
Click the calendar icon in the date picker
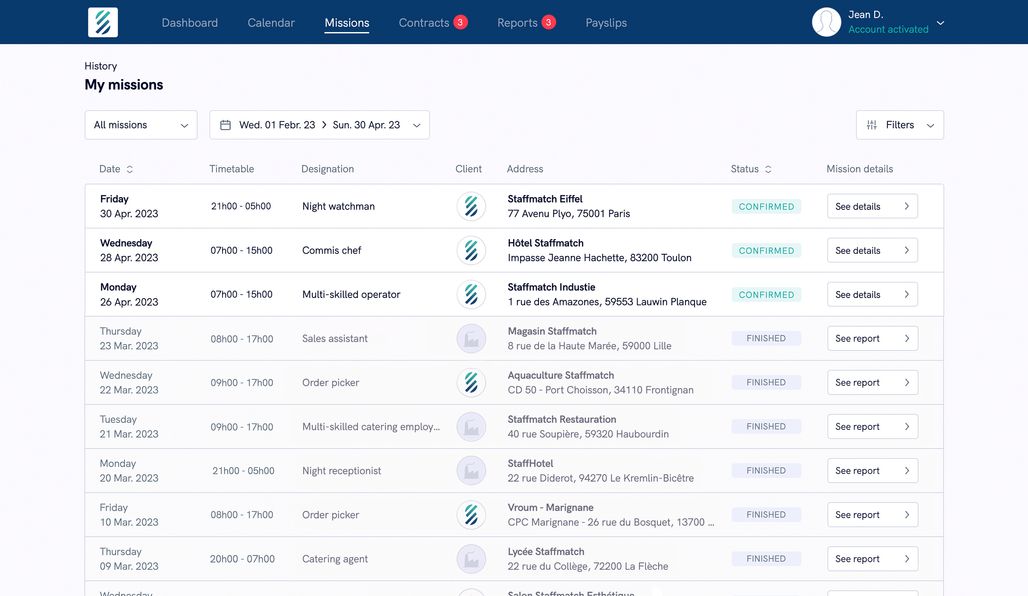(x=224, y=124)
